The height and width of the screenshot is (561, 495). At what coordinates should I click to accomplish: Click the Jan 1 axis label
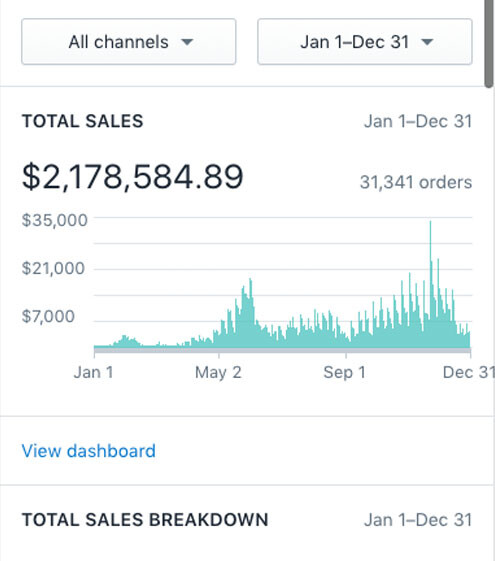click(94, 372)
